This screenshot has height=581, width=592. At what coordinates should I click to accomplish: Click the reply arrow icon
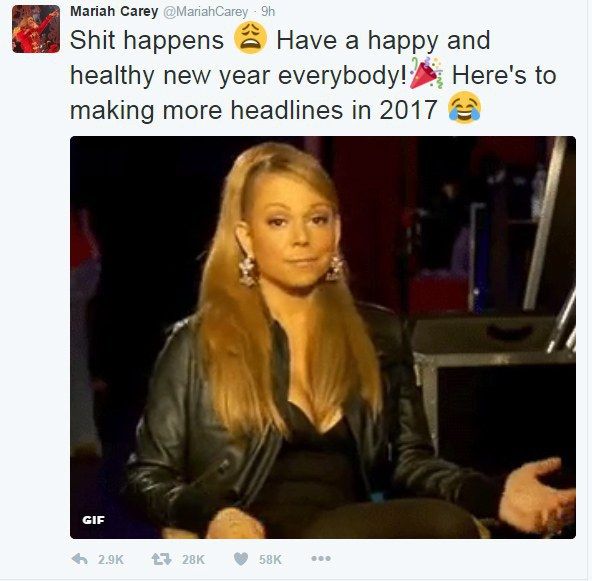80,559
